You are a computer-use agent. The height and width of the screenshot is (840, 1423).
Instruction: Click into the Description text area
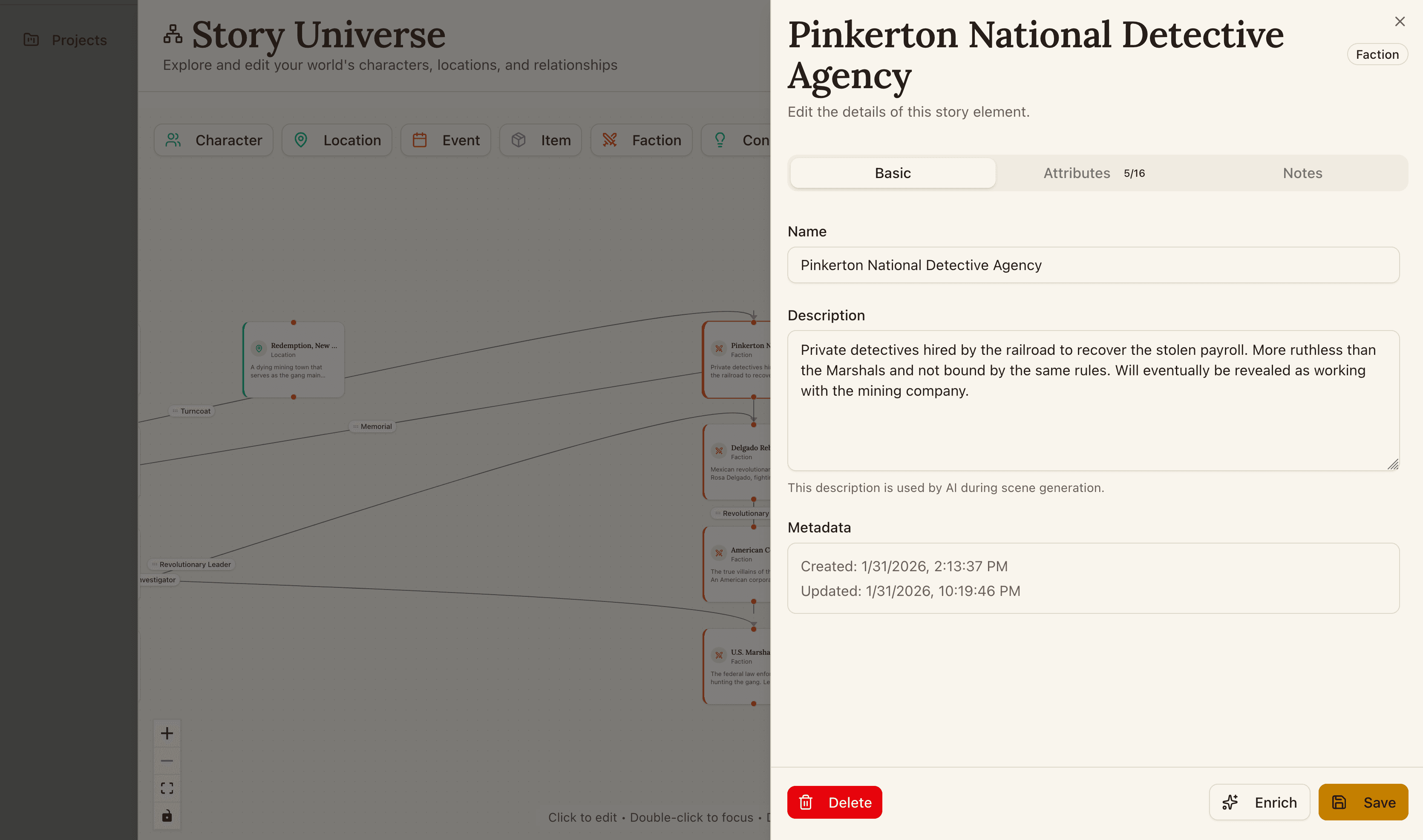[x=1093, y=400]
